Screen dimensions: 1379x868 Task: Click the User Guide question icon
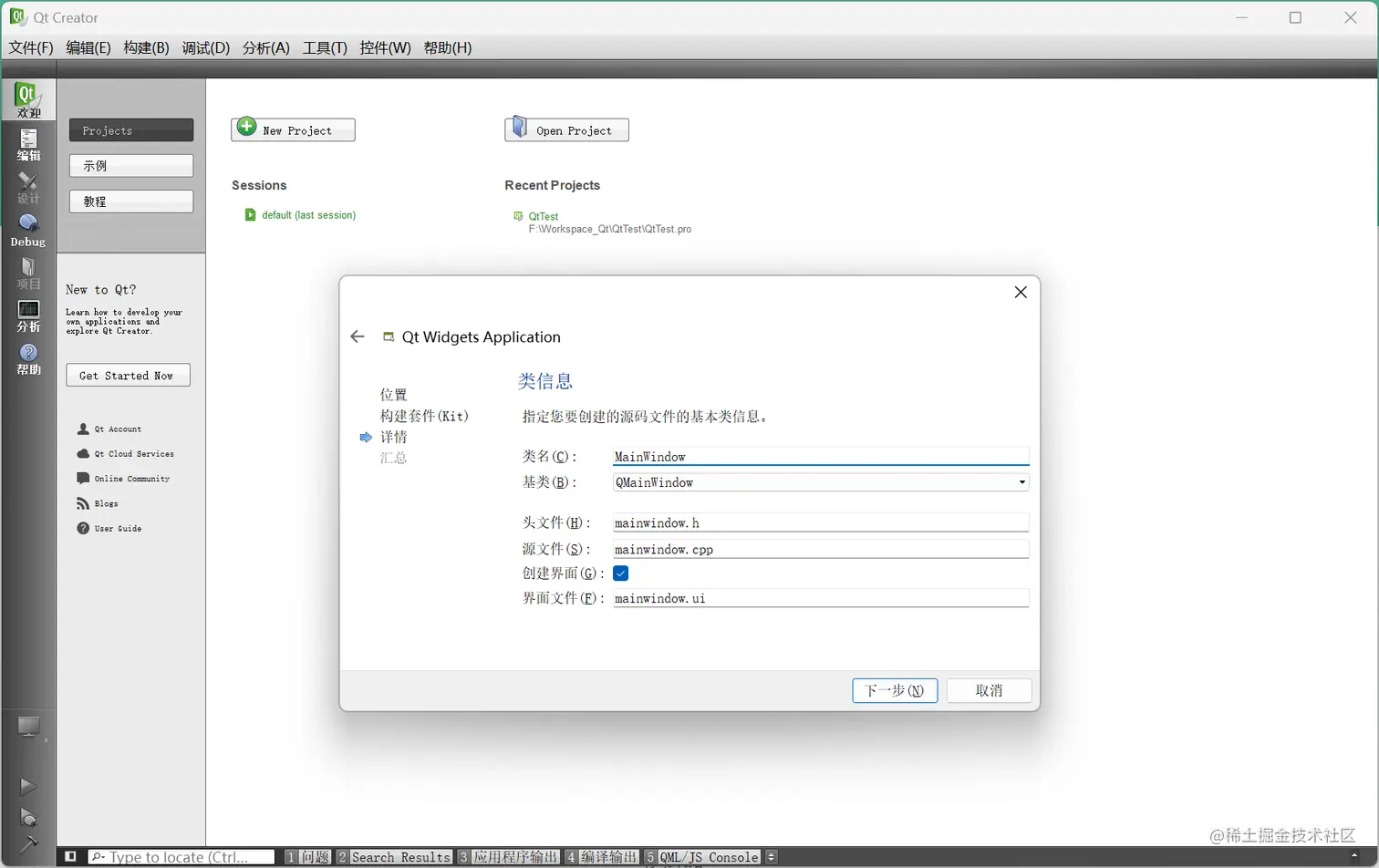(x=83, y=528)
